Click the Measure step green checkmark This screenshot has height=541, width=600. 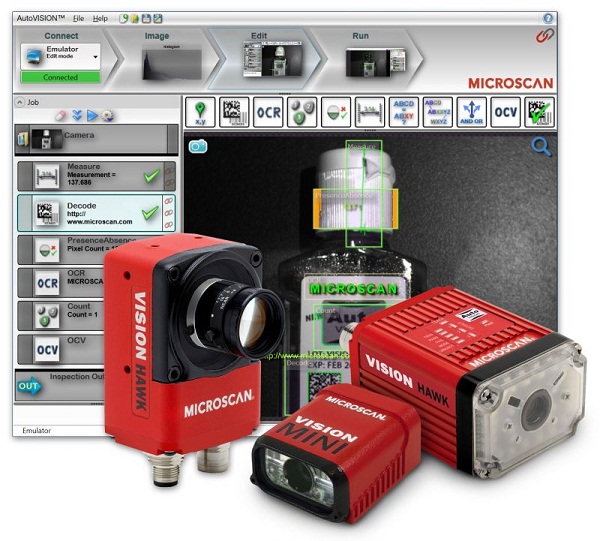coord(152,176)
